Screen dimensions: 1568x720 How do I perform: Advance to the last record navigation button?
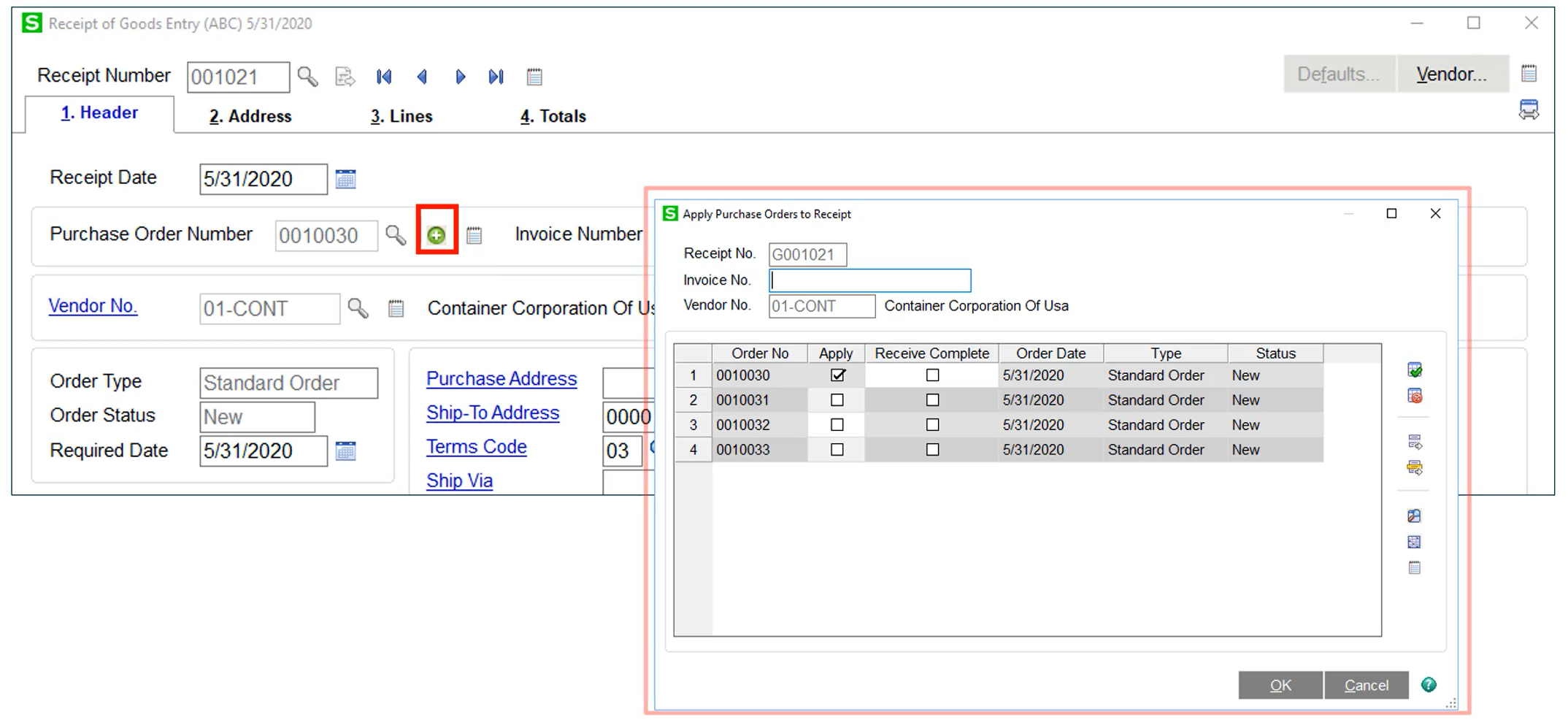[496, 76]
